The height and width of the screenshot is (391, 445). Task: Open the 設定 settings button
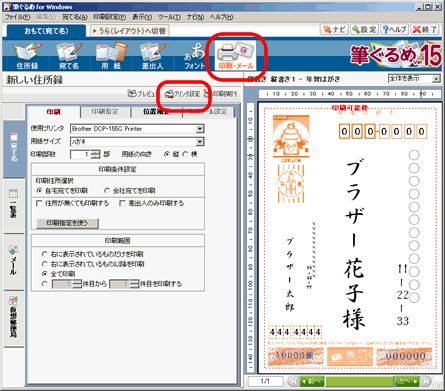364,30
